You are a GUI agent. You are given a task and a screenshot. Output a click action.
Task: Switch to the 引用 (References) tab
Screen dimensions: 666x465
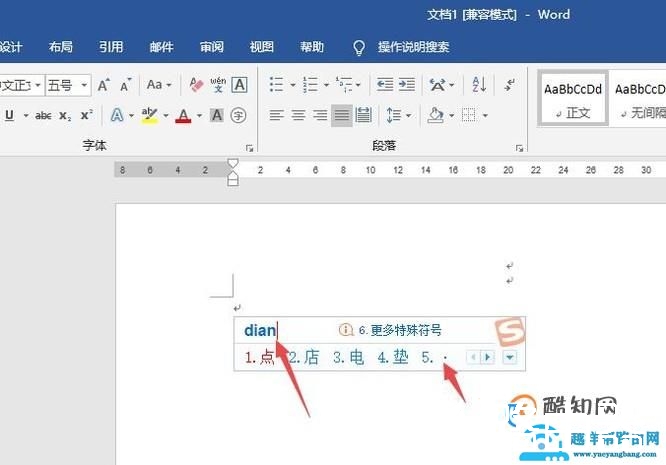pos(111,47)
